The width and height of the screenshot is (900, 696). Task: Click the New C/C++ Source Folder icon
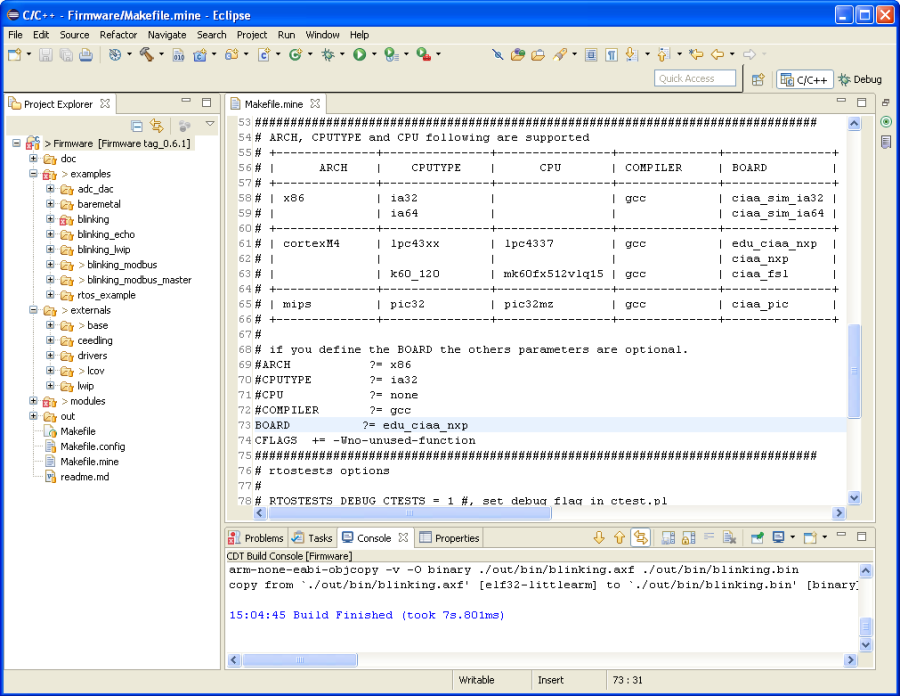coord(232,55)
